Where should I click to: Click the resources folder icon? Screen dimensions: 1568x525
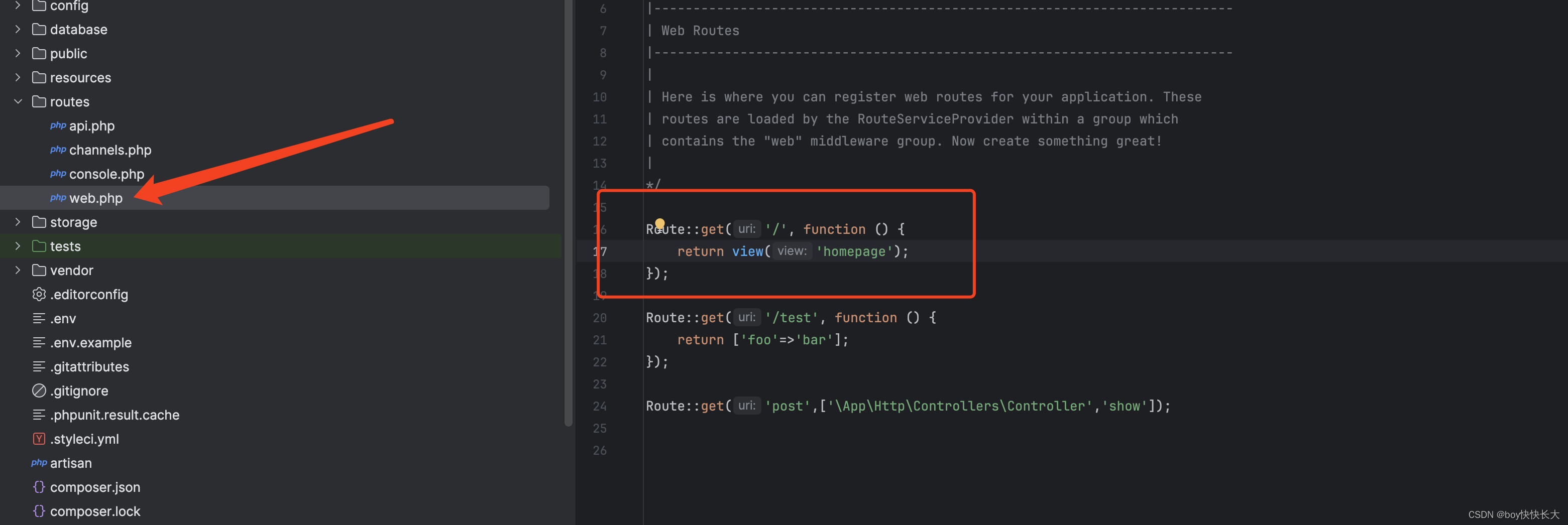(39, 77)
